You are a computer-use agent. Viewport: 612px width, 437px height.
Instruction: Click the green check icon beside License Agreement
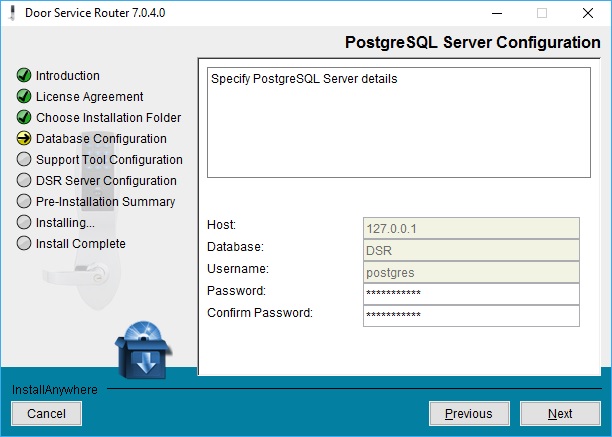(x=24, y=96)
